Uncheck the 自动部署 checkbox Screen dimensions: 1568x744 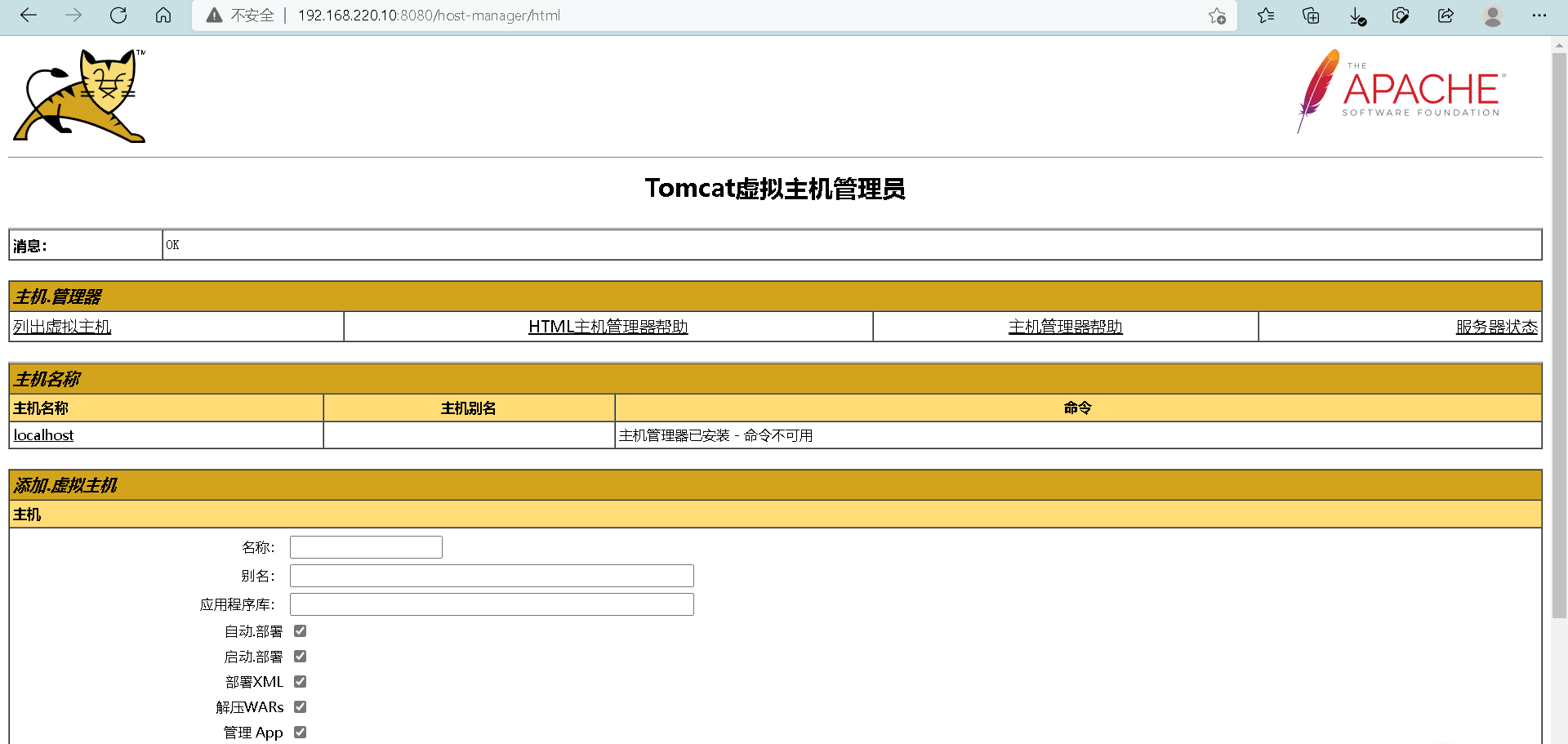[x=300, y=630]
